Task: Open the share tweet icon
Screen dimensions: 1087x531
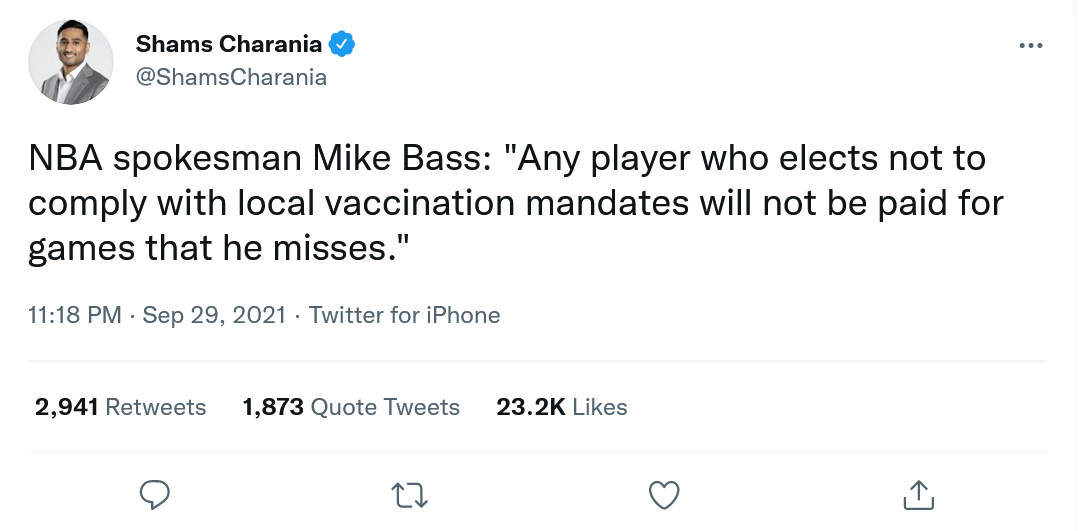Action: [918, 494]
